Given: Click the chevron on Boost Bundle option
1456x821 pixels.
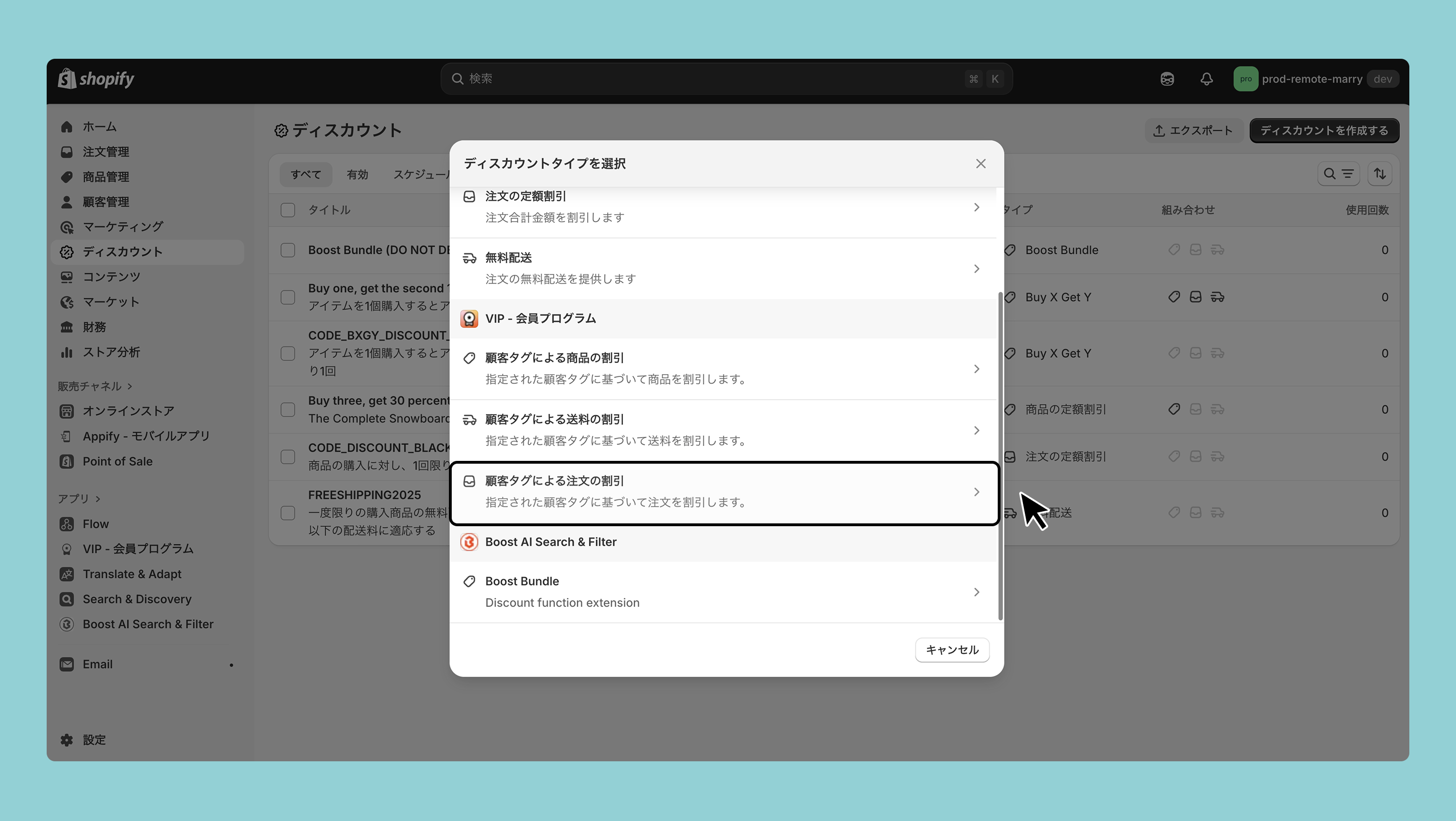Looking at the screenshot, I should (x=976, y=592).
